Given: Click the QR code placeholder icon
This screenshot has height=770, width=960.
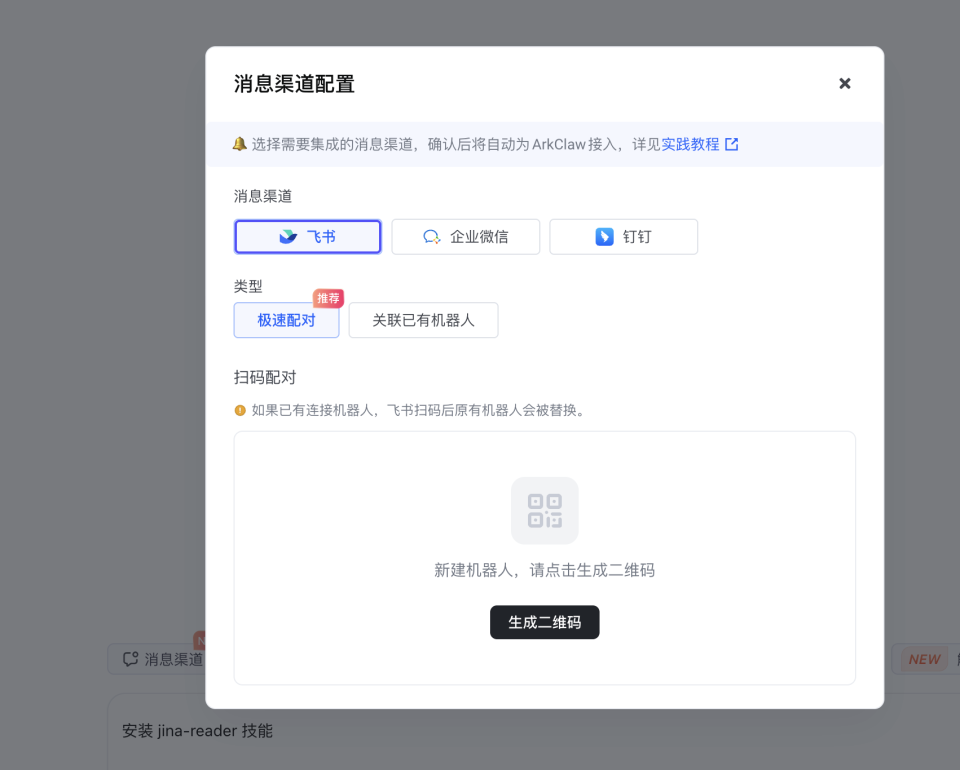Looking at the screenshot, I should click(544, 510).
